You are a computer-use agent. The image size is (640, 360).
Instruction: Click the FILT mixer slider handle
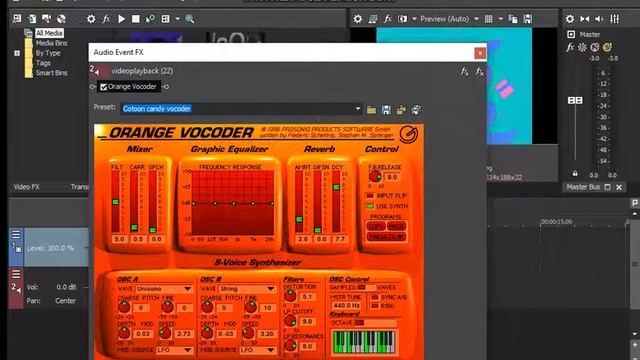click(x=116, y=202)
